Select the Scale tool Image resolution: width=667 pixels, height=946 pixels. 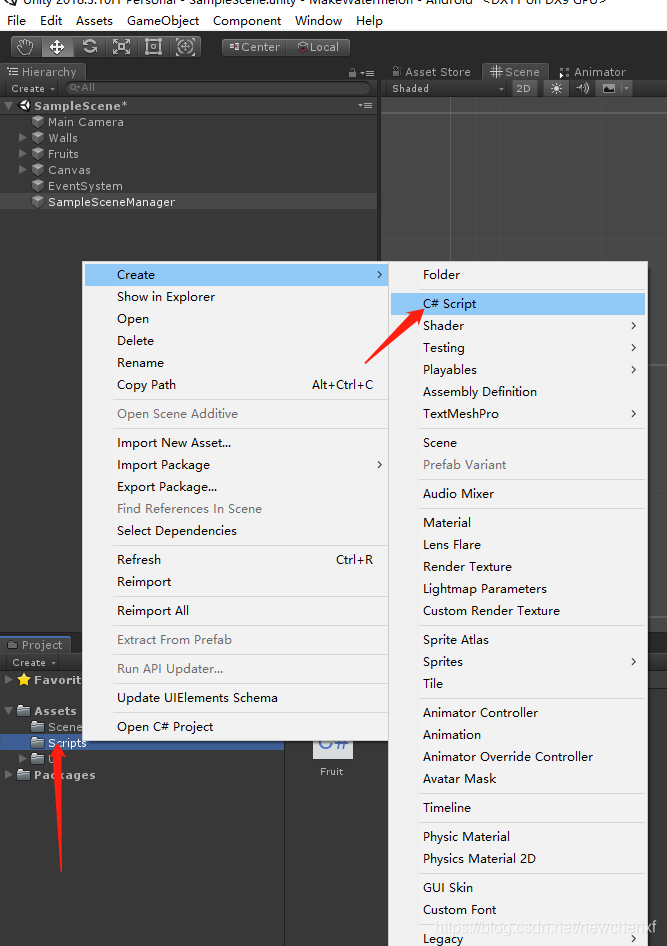point(122,47)
